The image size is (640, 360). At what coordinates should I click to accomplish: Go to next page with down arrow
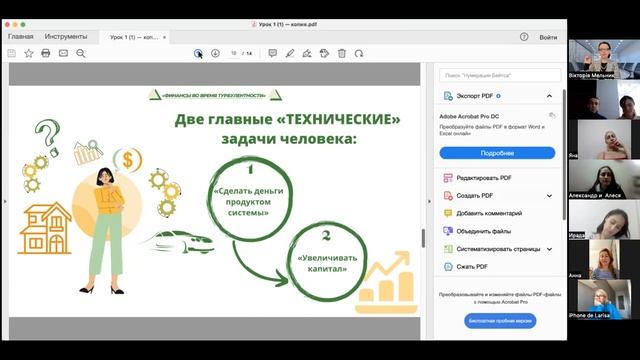pos(215,53)
